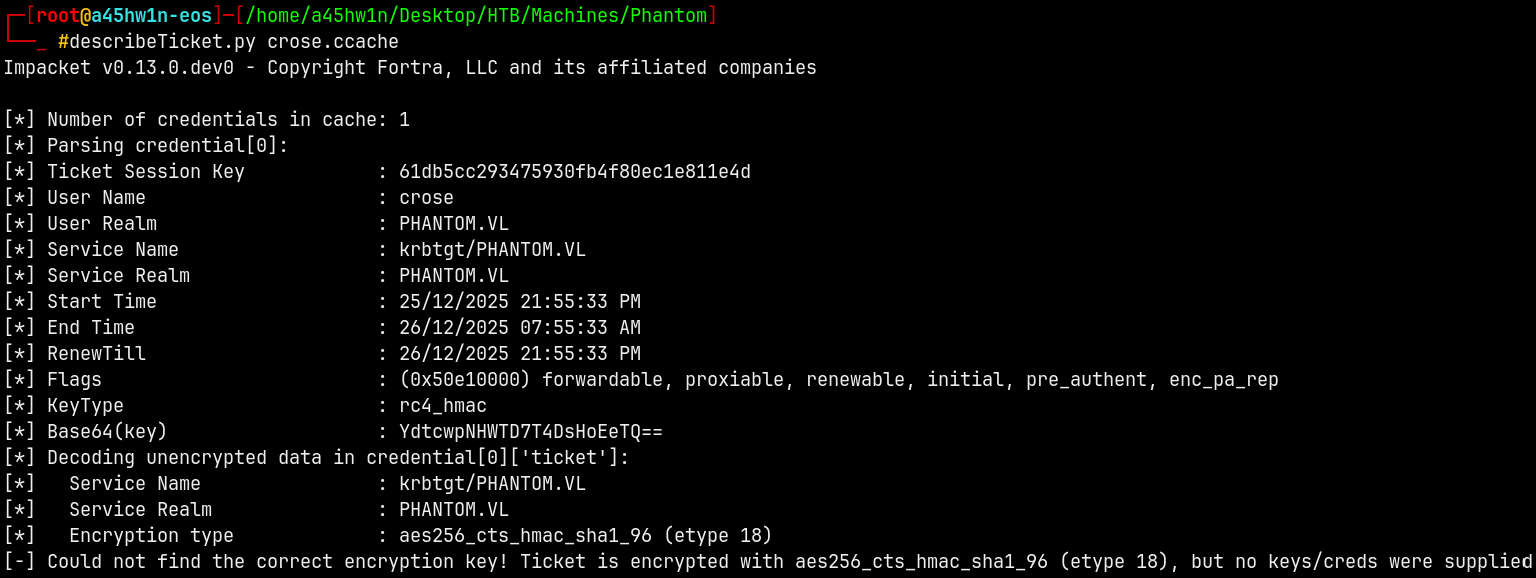Click the User Realm value PHANTOM.VL

(453, 224)
